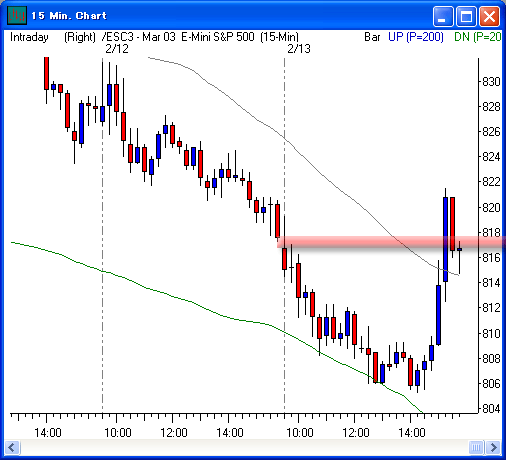Image resolution: width=506 pixels, height=460 pixels.
Task: Click the '15 Min. Chart' title bar text
Action: pos(69,16)
